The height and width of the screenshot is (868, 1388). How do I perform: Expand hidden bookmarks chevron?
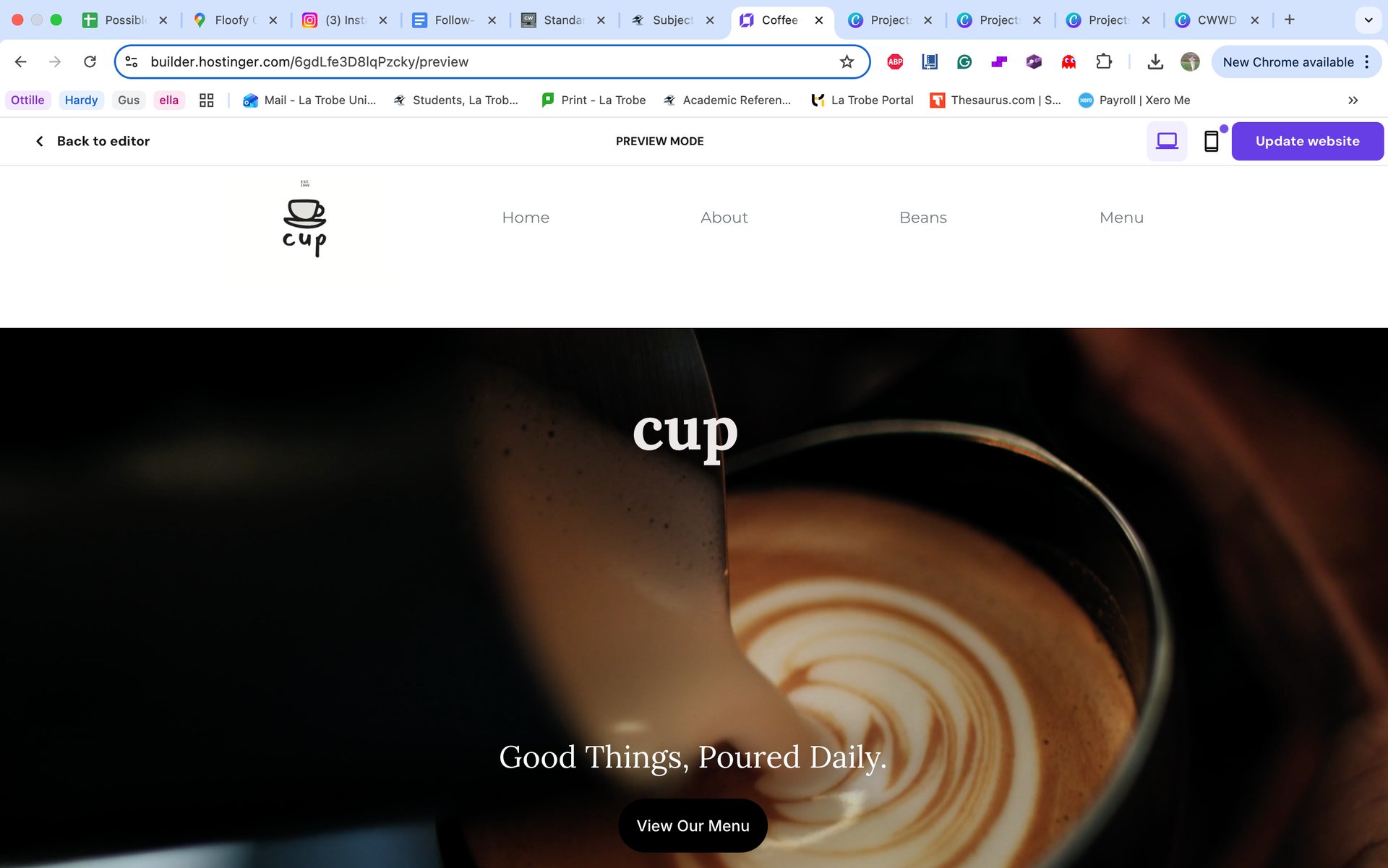tap(1353, 100)
